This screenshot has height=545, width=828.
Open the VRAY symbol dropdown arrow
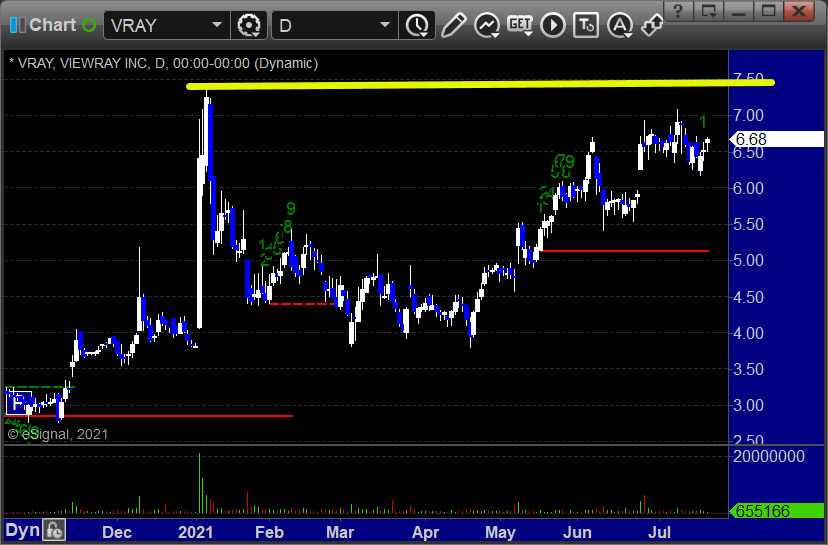217,25
